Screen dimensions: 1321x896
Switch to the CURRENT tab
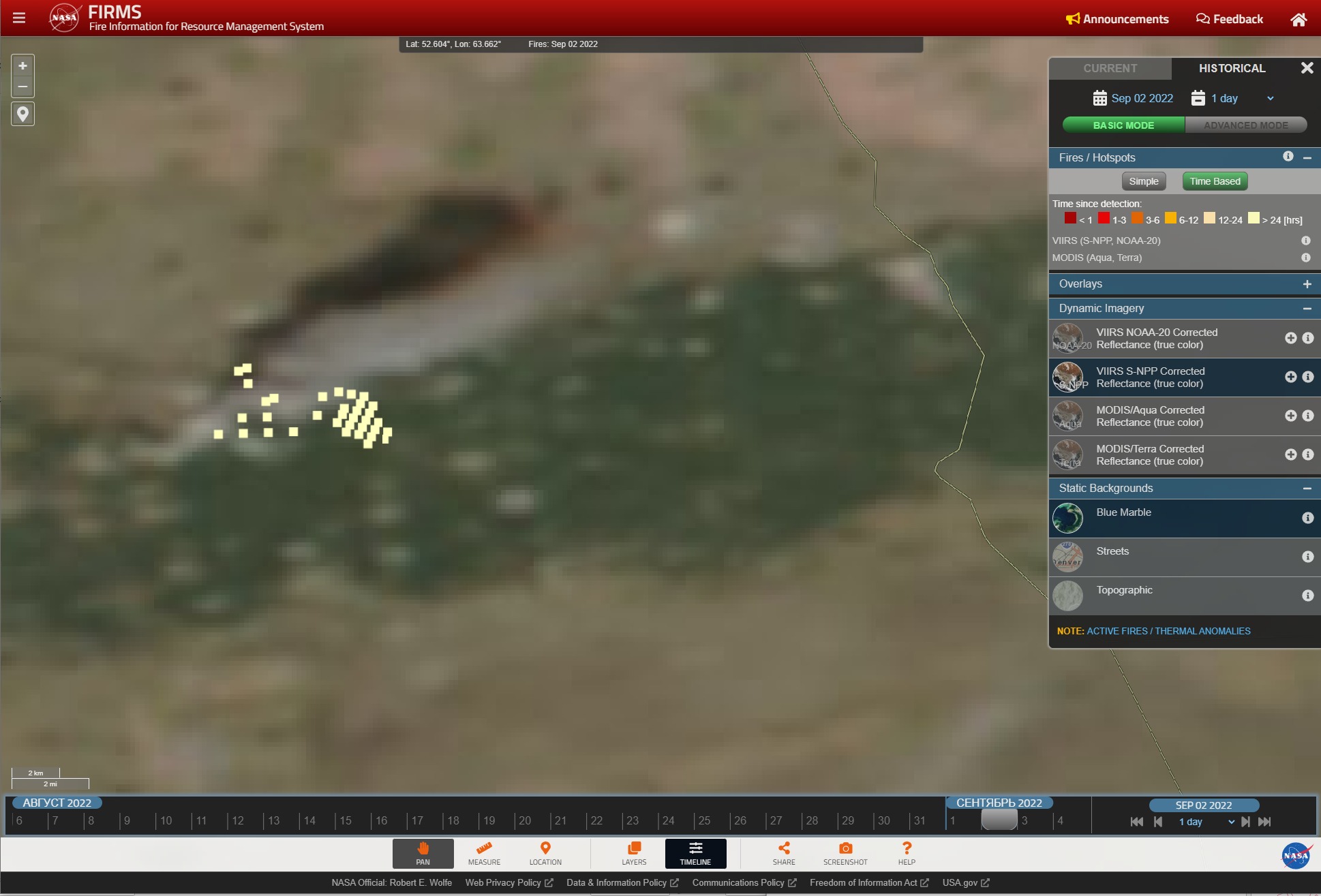pos(1109,68)
